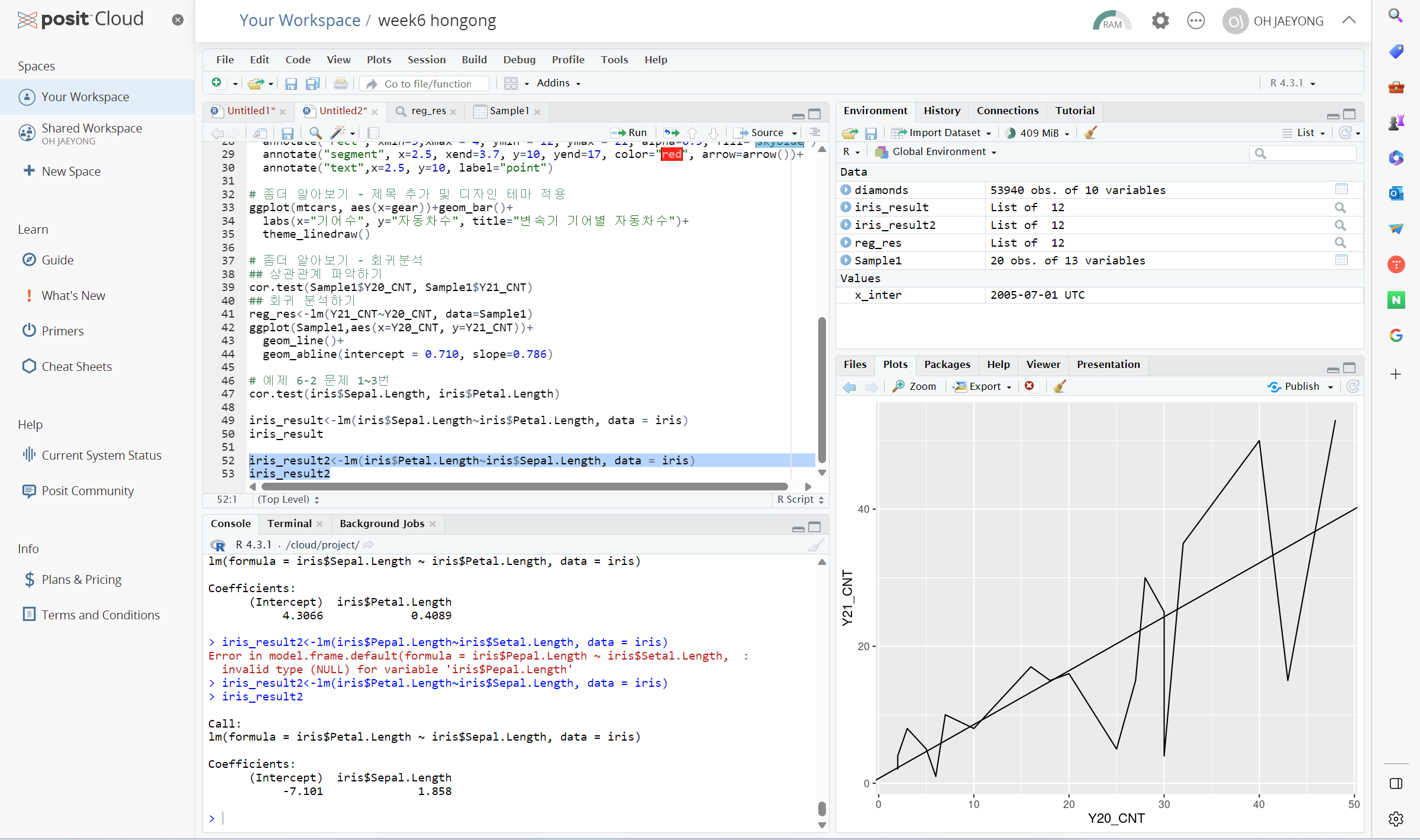Open the Session menu

pos(426,60)
